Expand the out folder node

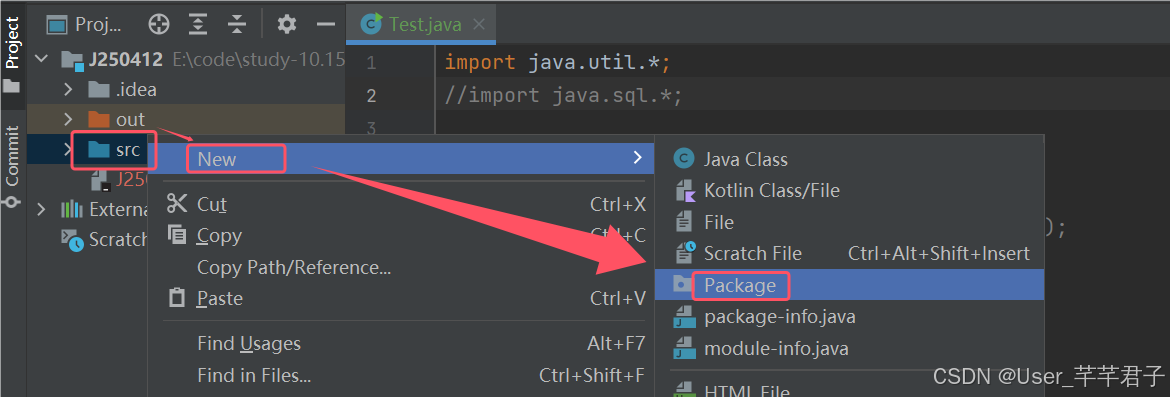tap(68, 119)
